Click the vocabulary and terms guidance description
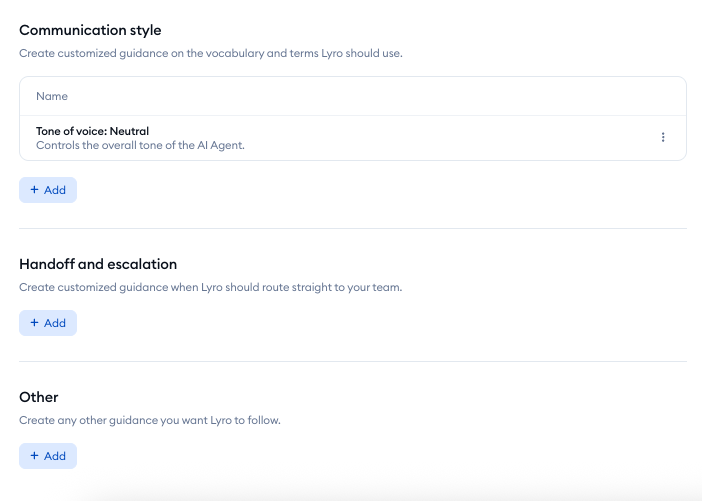The height and width of the screenshot is (501, 702). [x=210, y=53]
